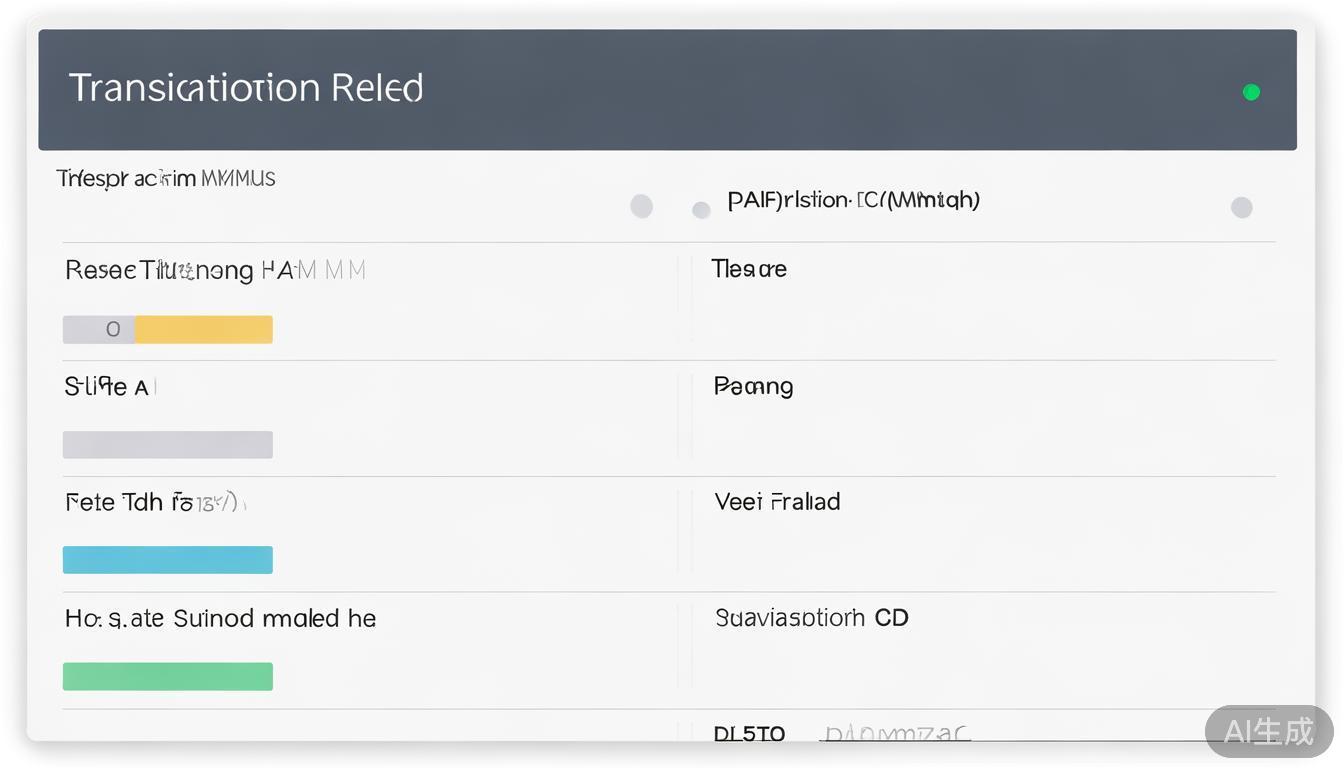This screenshot has width=1344, height=768.
Task: Open the Triespr ackrim MMMUS tab
Action: tap(166, 179)
